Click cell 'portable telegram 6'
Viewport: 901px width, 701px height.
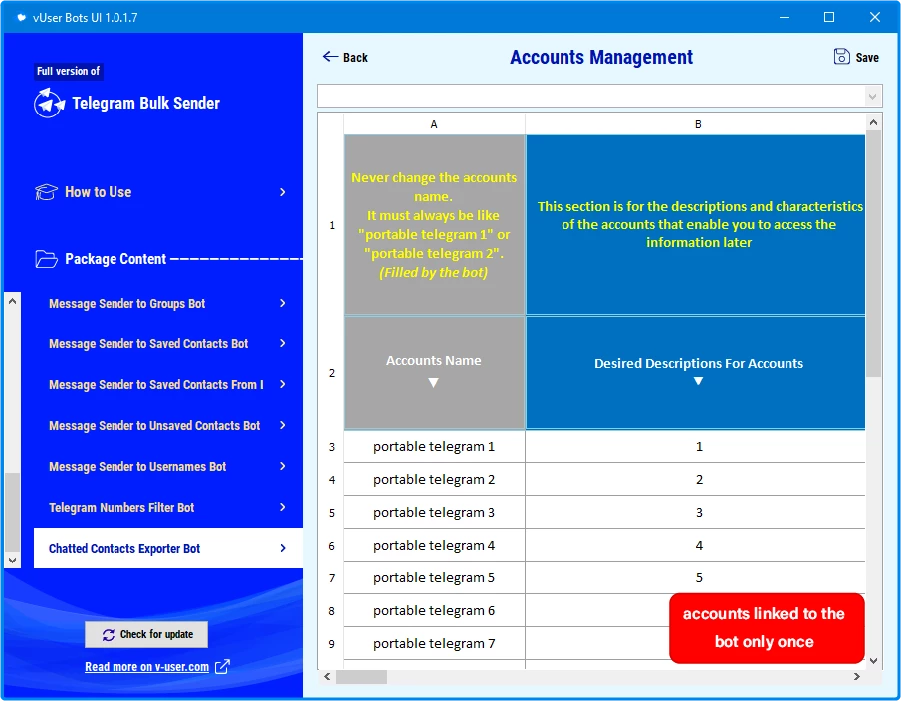434,610
